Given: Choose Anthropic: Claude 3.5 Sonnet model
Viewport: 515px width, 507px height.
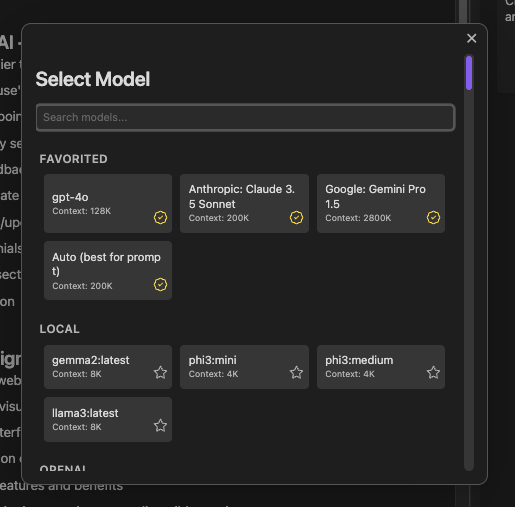Looking at the screenshot, I should [244, 203].
